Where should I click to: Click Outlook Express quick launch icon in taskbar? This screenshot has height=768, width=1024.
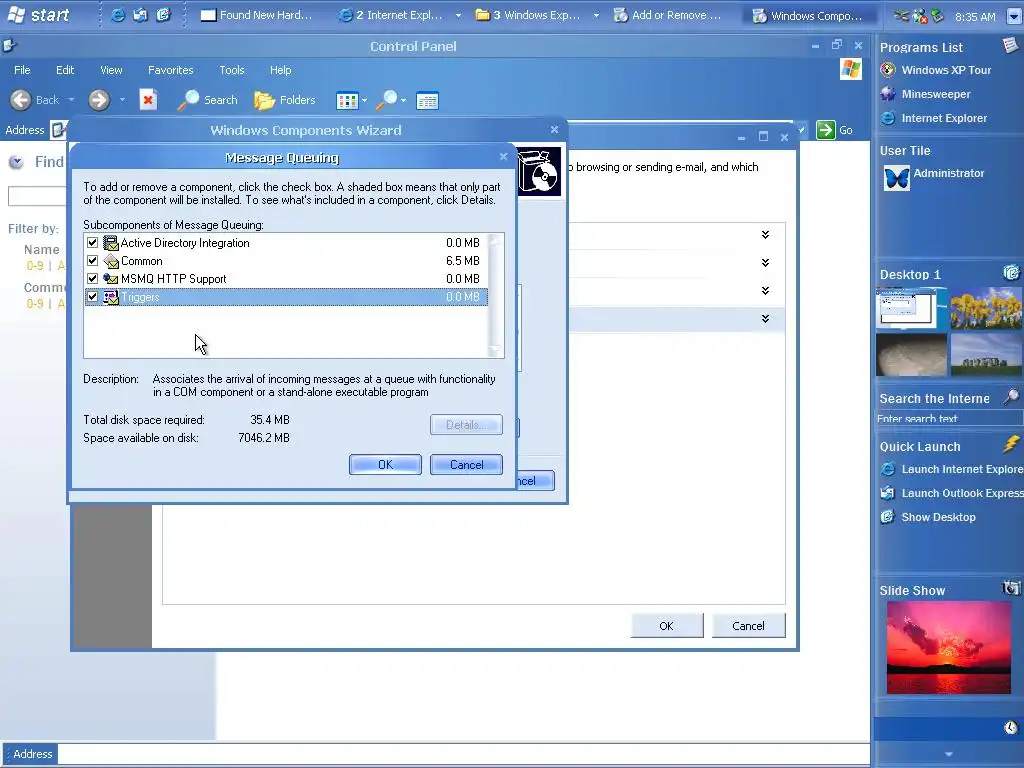(x=140, y=15)
